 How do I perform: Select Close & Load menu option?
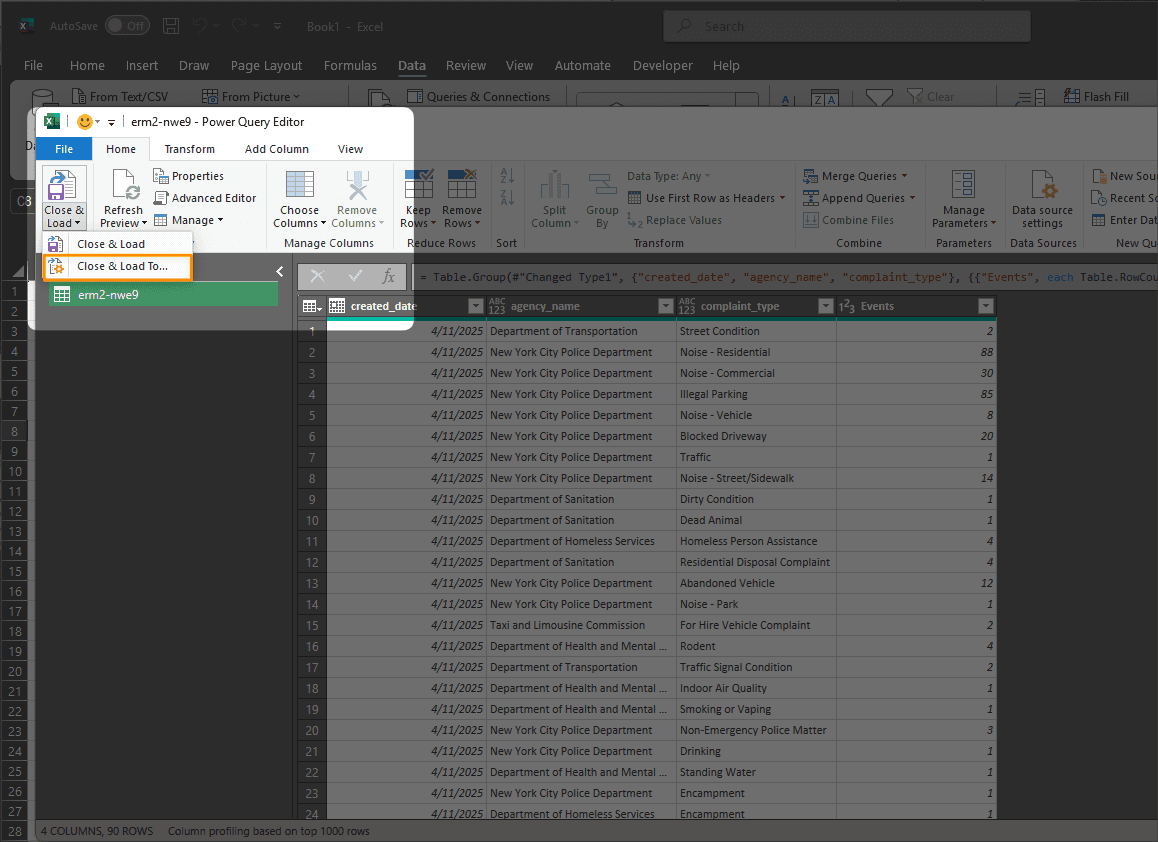(117, 244)
